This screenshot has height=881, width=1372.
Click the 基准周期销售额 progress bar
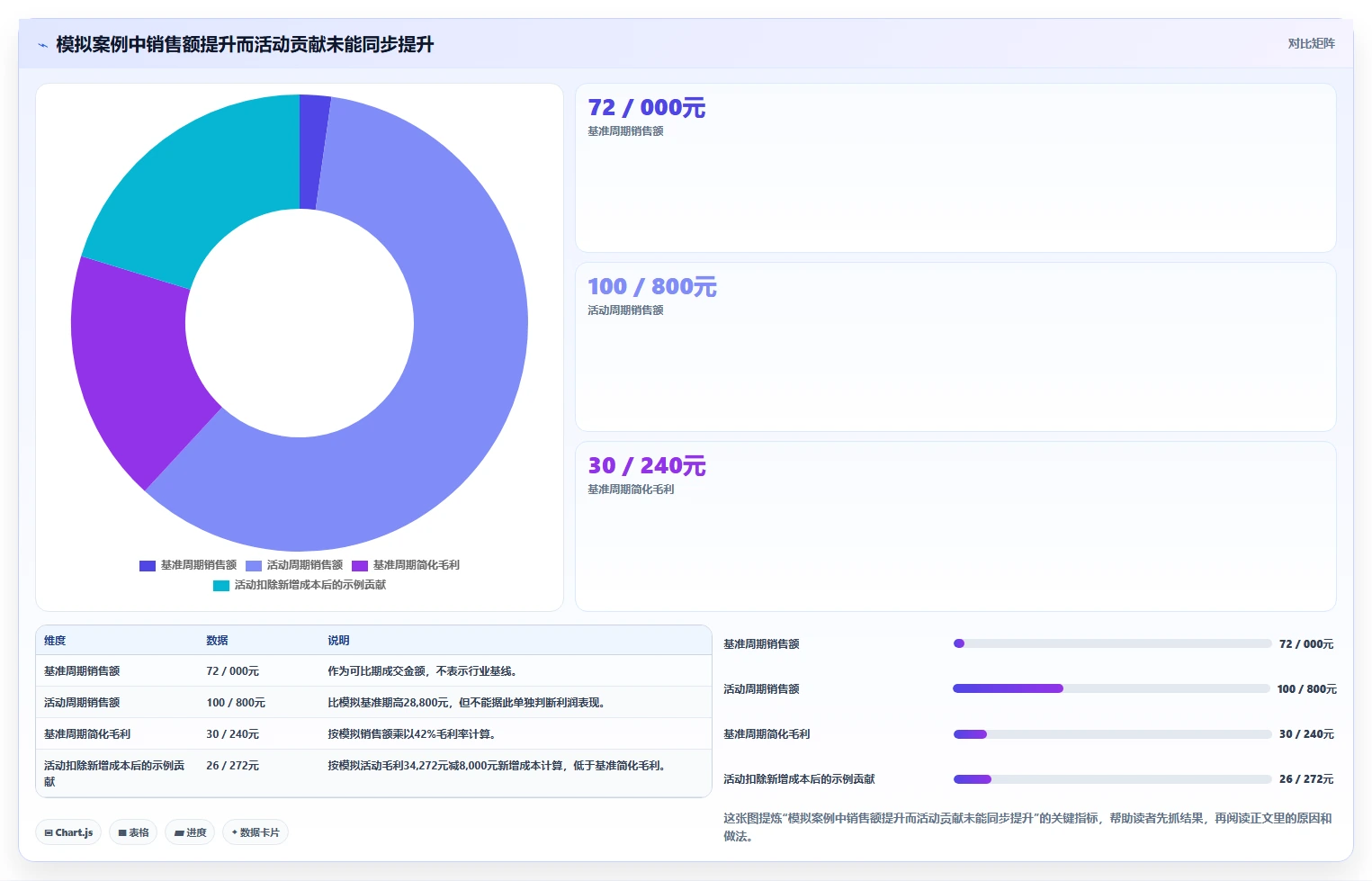point(1112,643)
